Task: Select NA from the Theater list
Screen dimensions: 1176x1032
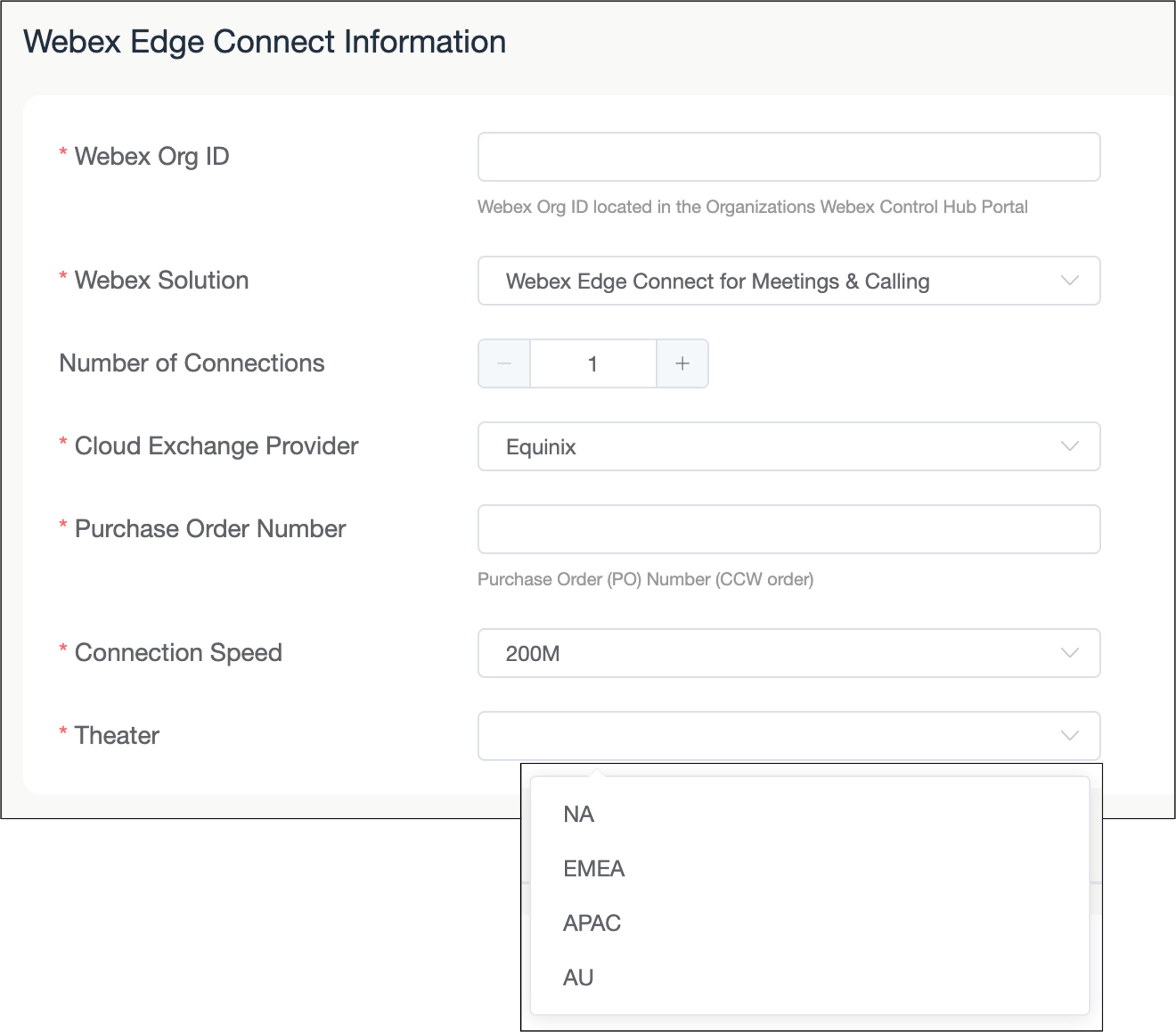Action: pyautogui.click(x=579, y=814)
